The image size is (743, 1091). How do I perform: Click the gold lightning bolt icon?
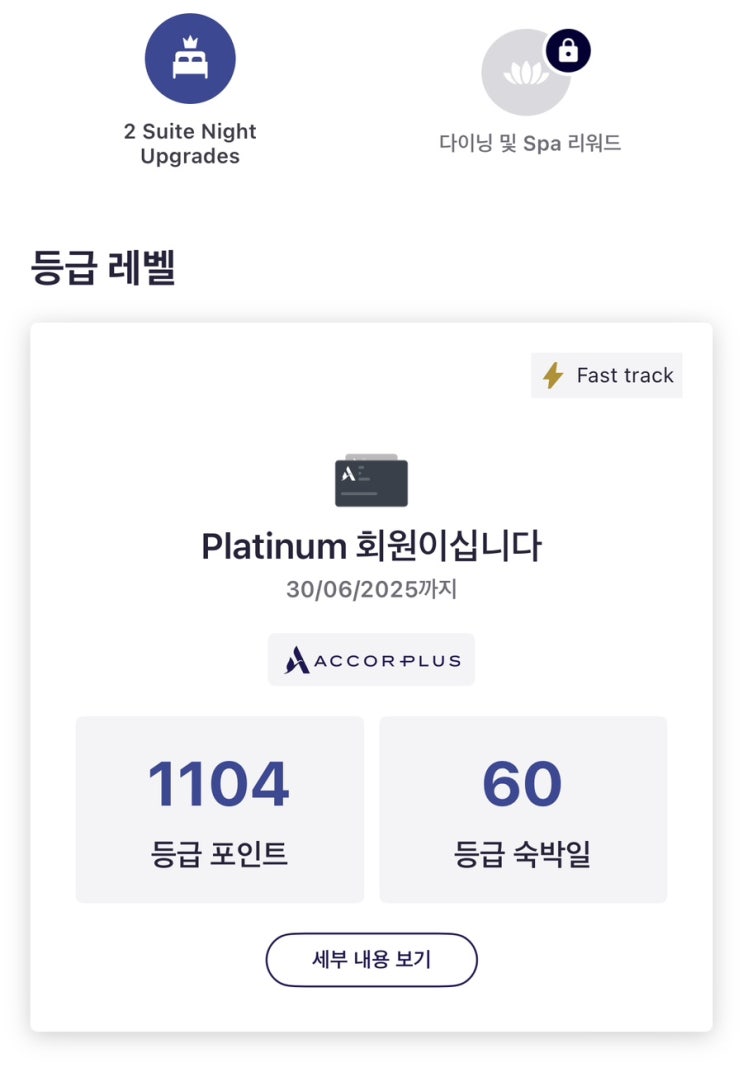pos(552,375)
